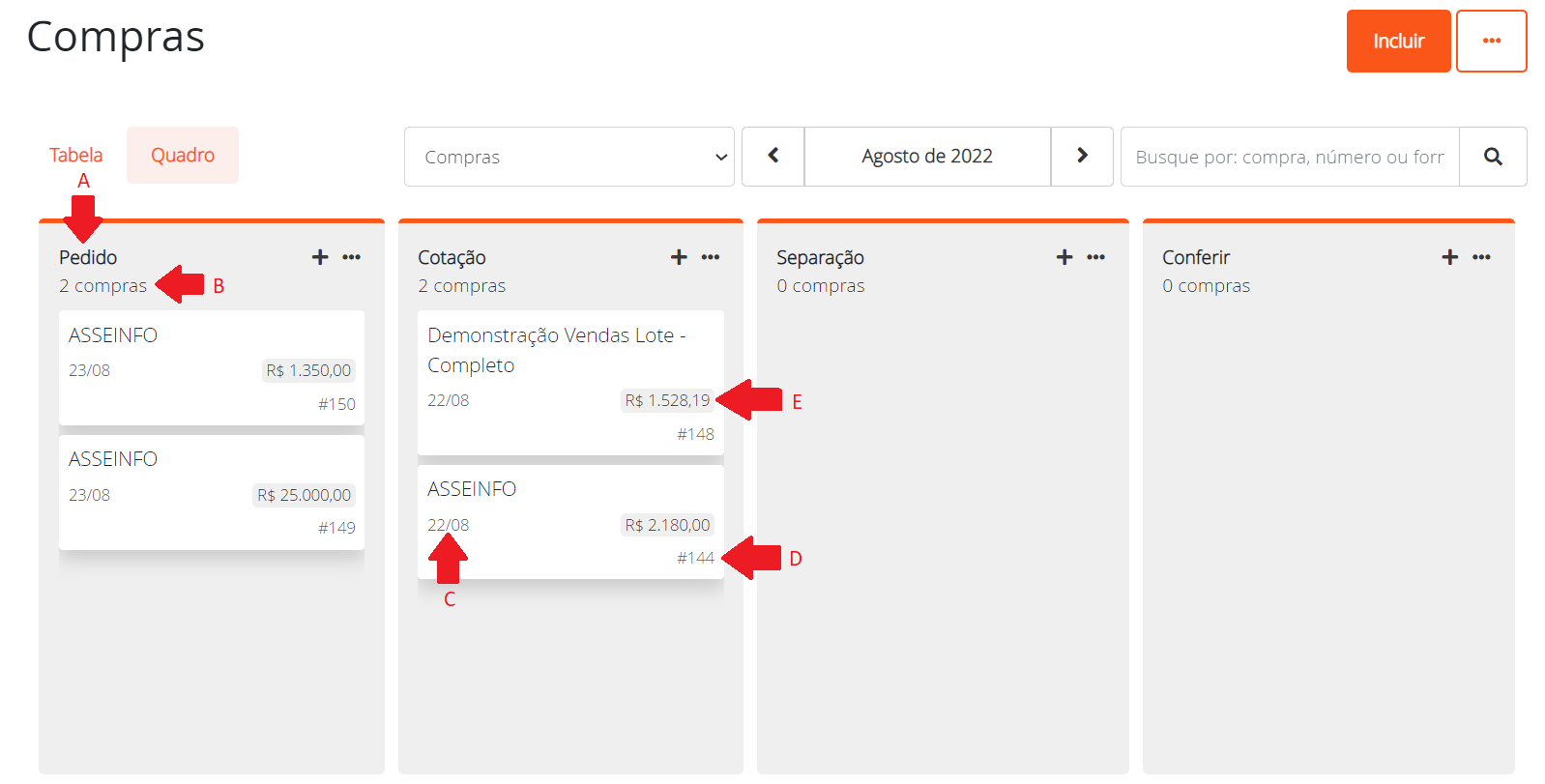Select the Quadro view tab
This screenshot has height=784, width=1545.
[x=183, y=156]
